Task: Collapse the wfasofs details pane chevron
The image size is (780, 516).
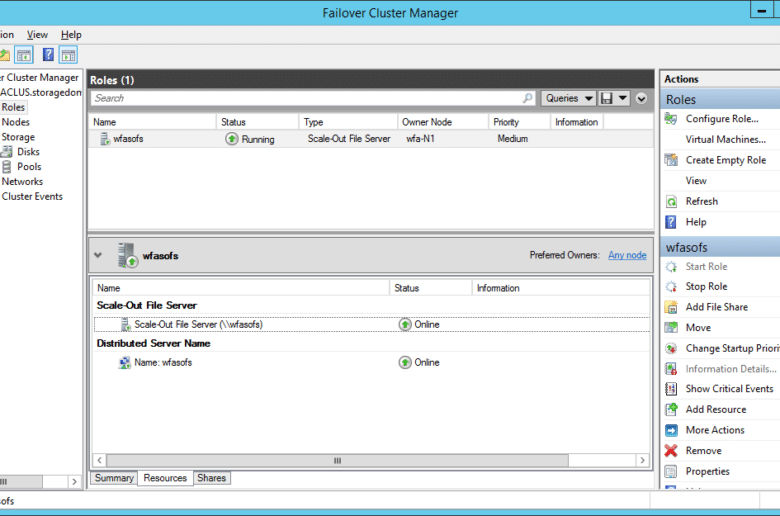Action: 98,255
